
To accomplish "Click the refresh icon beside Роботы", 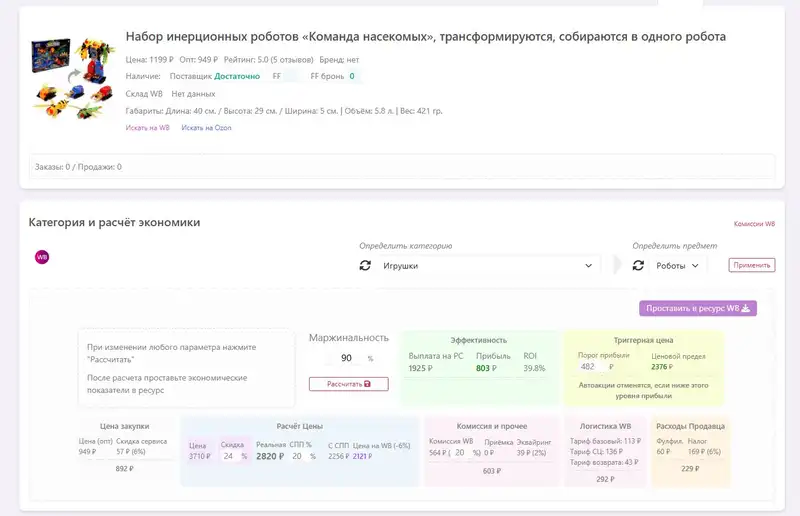I will pyautogui.click(x=638, y=265).
